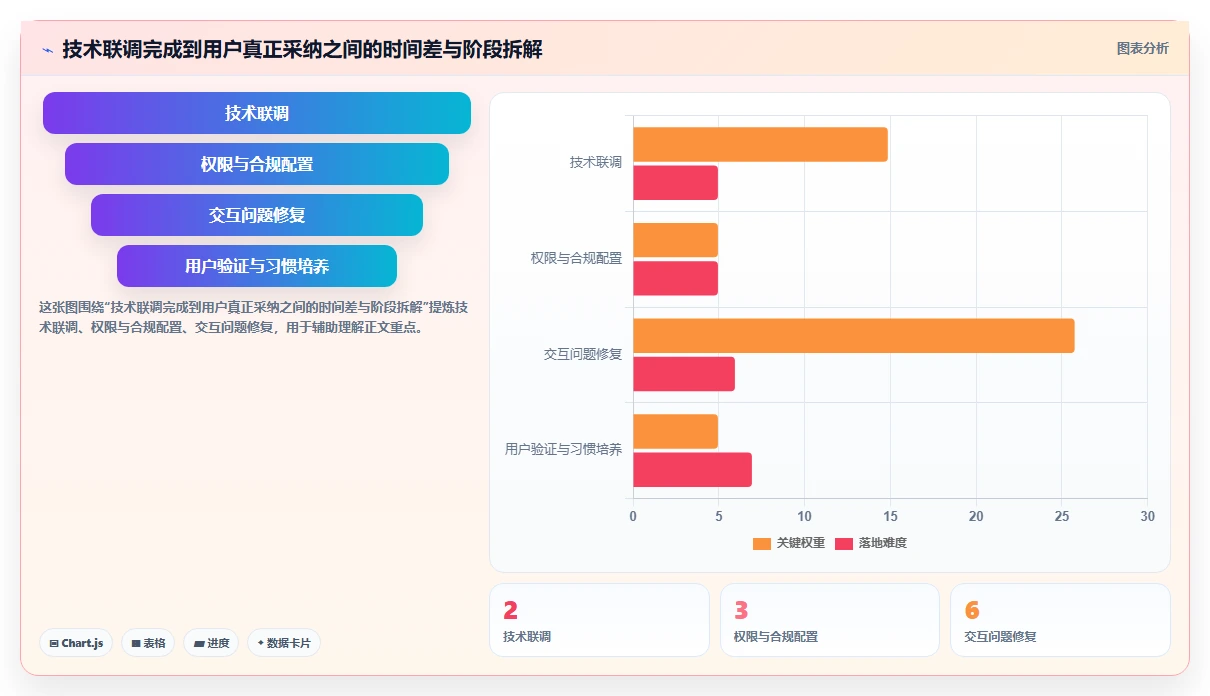The height and width of the screenshot is (696, 1210).
Task: Click the lightning icon beside the title
Action: click(x=47, y=50)
